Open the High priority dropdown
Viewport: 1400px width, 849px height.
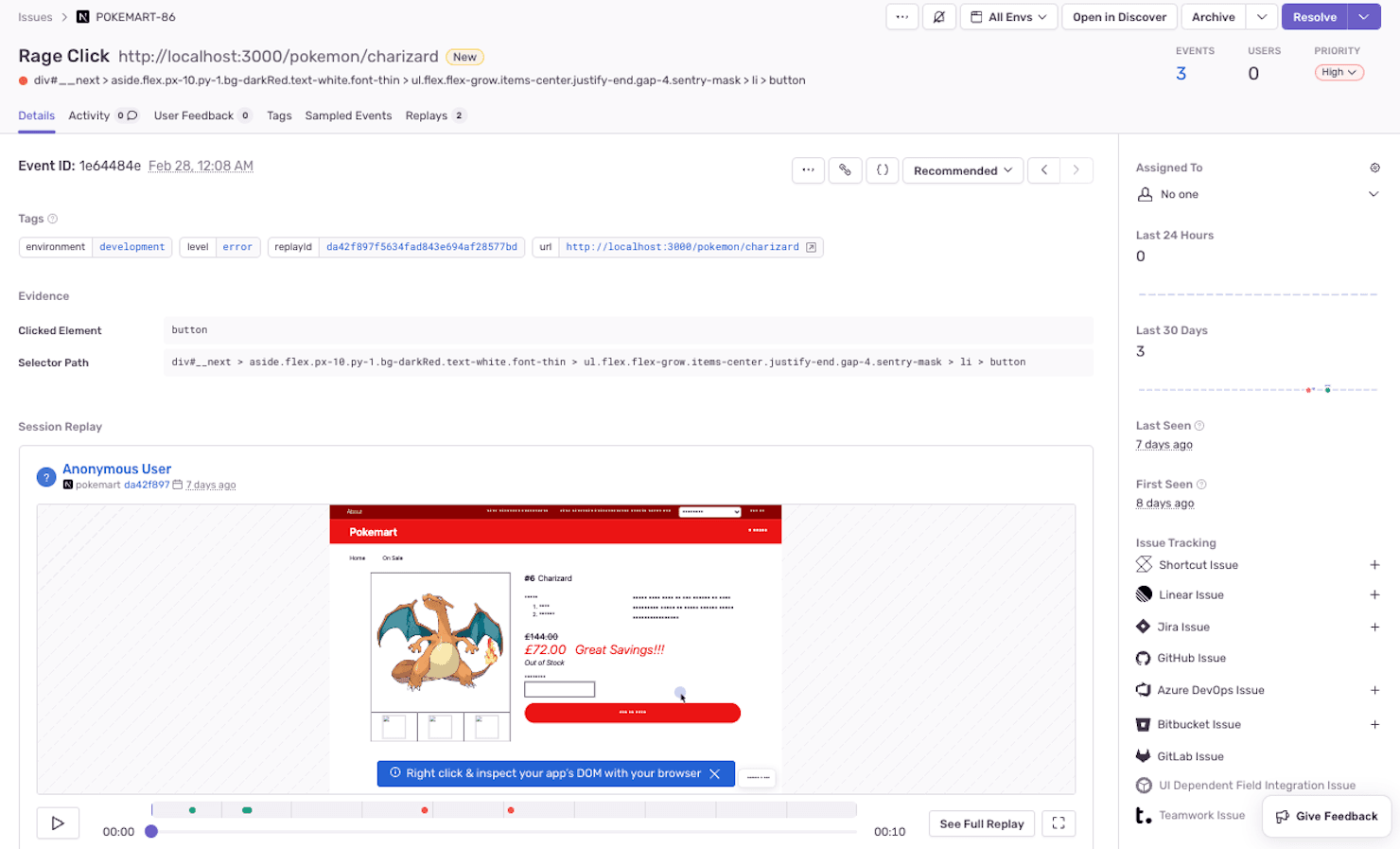(x=1339, y=72)
